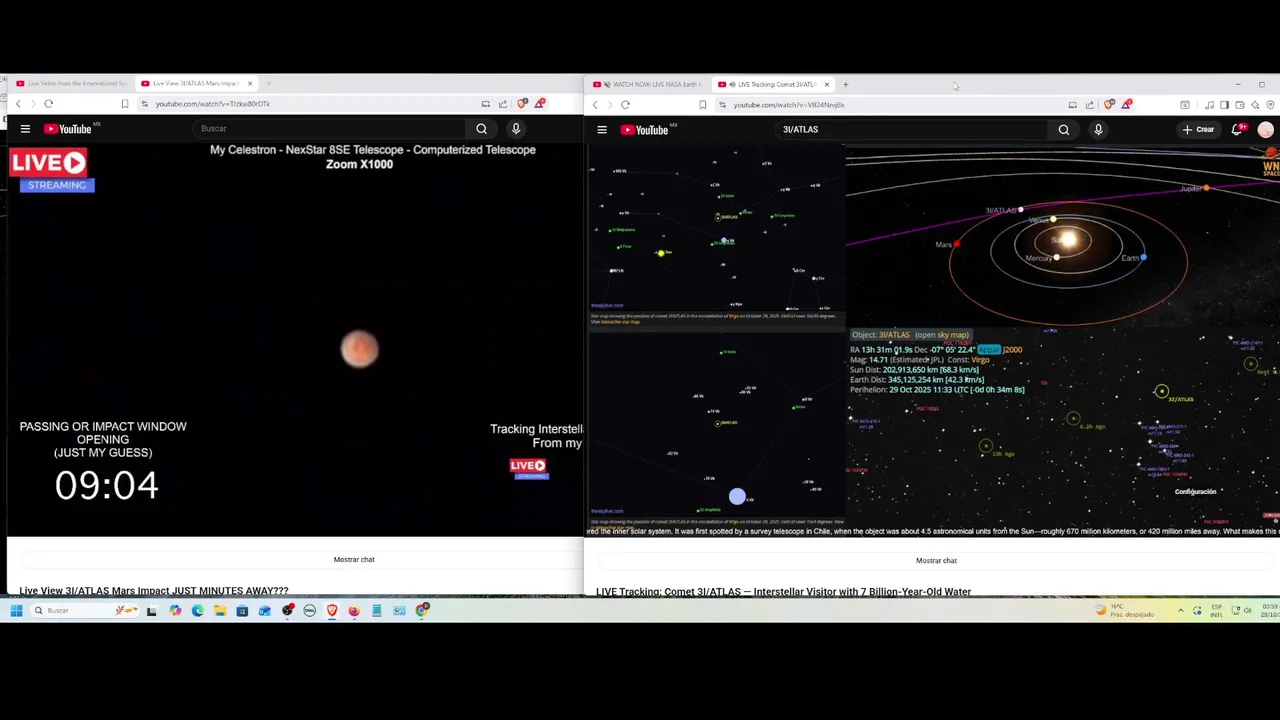Click Mostrar chat in right window

click(936, 560)
